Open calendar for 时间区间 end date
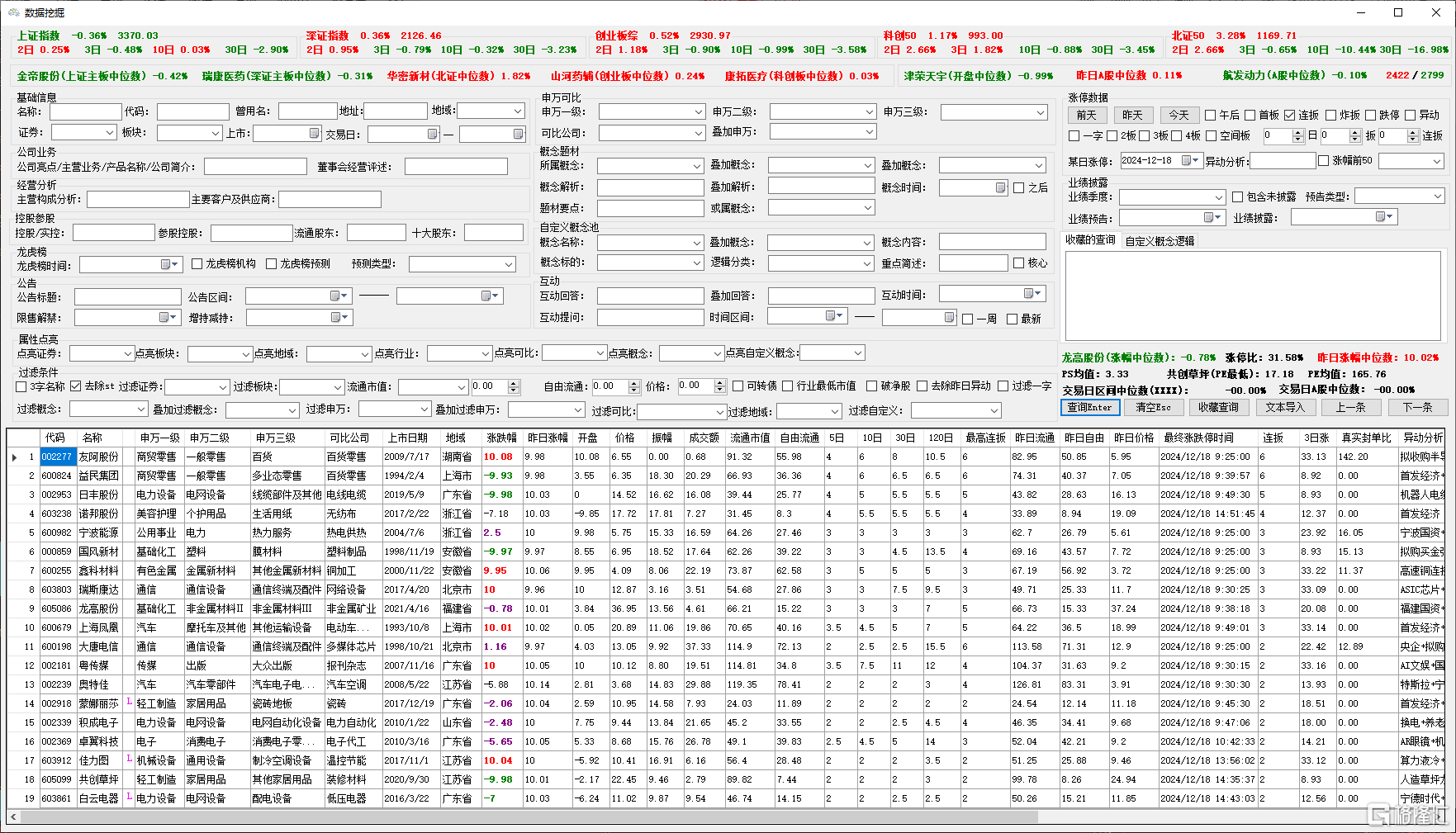 click(x=949, y=317)
